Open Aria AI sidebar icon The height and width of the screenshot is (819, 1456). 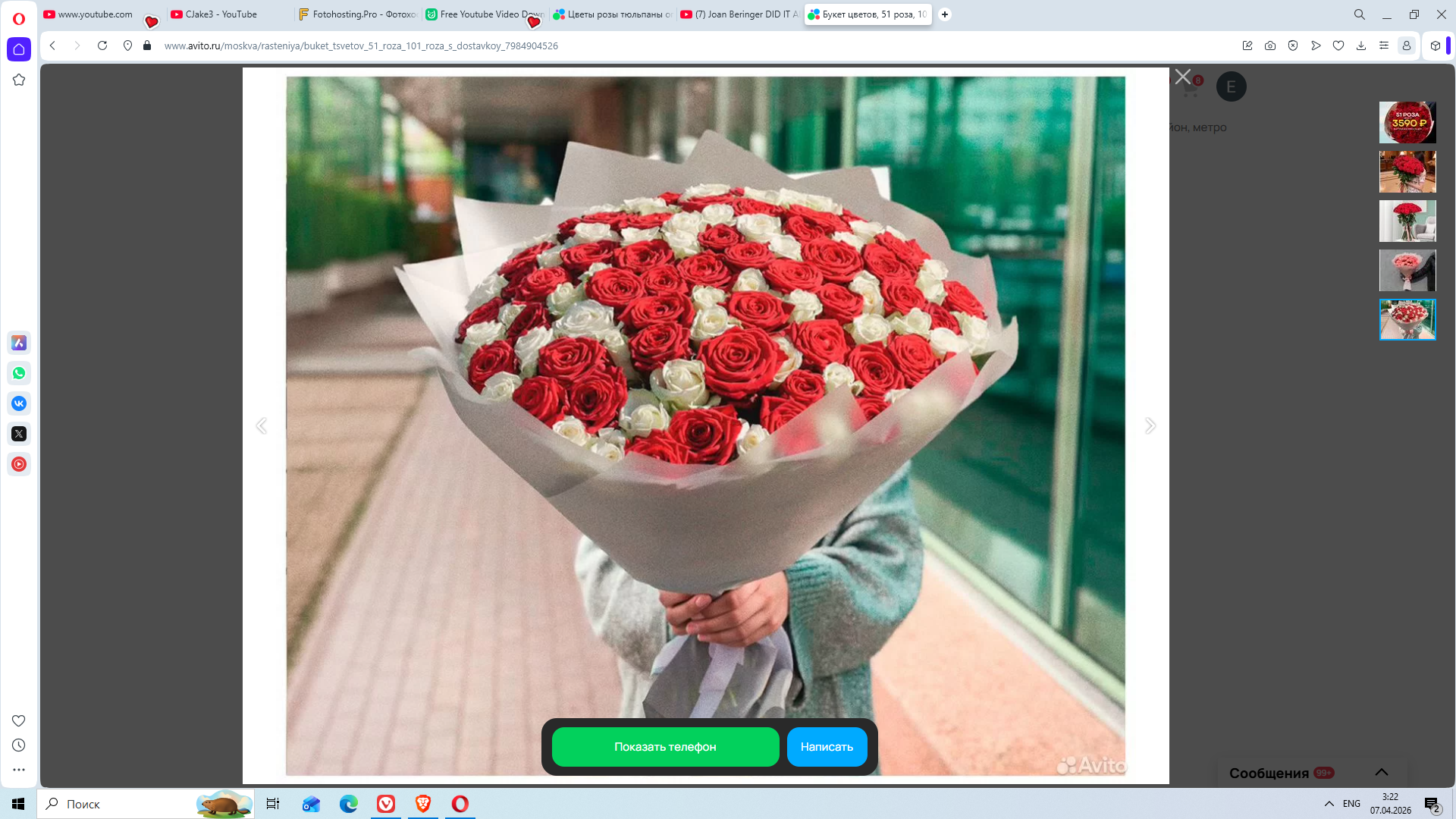19,343
